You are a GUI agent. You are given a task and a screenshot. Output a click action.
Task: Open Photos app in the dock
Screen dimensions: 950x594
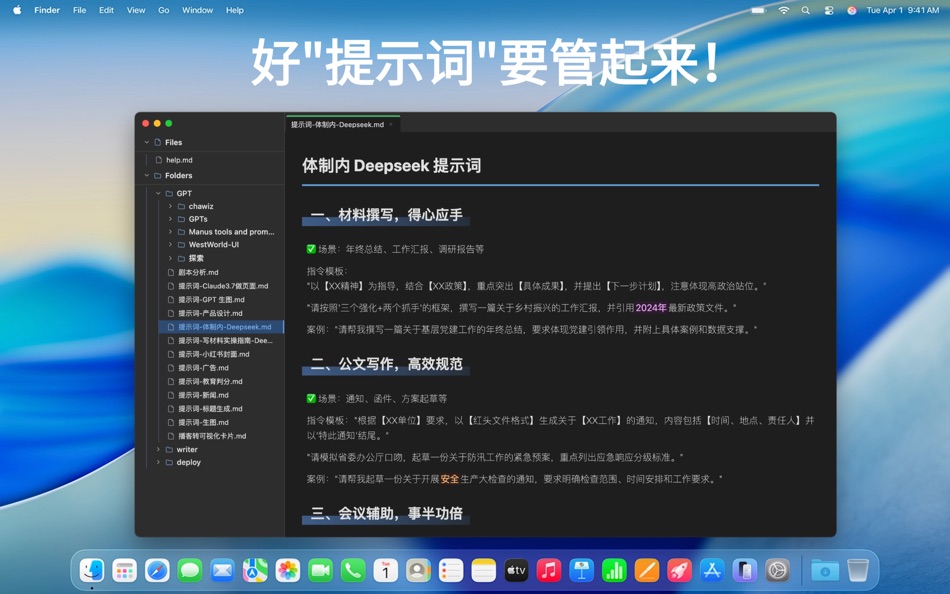coord(288,570)
